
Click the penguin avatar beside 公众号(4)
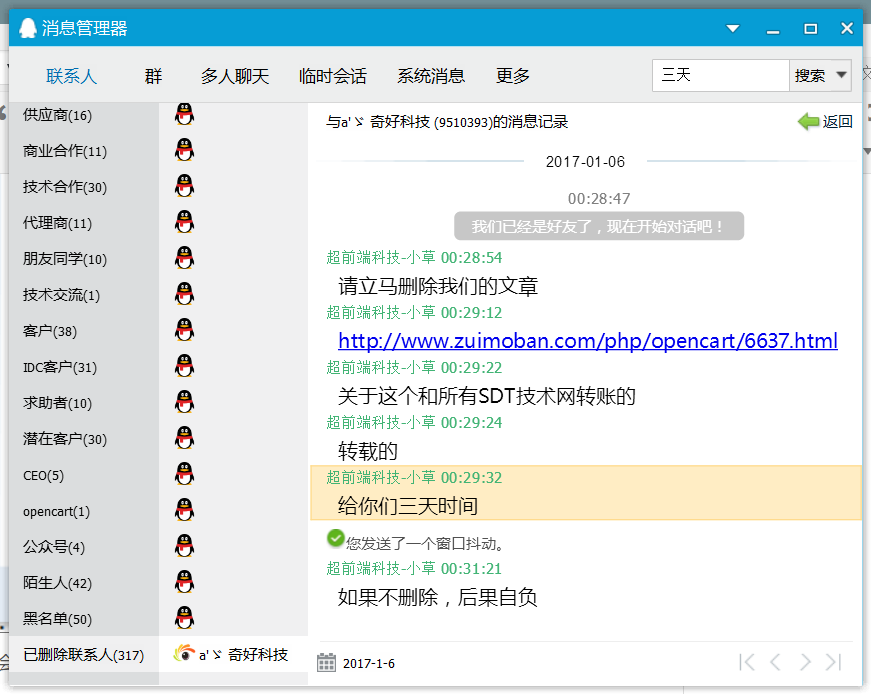click(x=184, y=546)
